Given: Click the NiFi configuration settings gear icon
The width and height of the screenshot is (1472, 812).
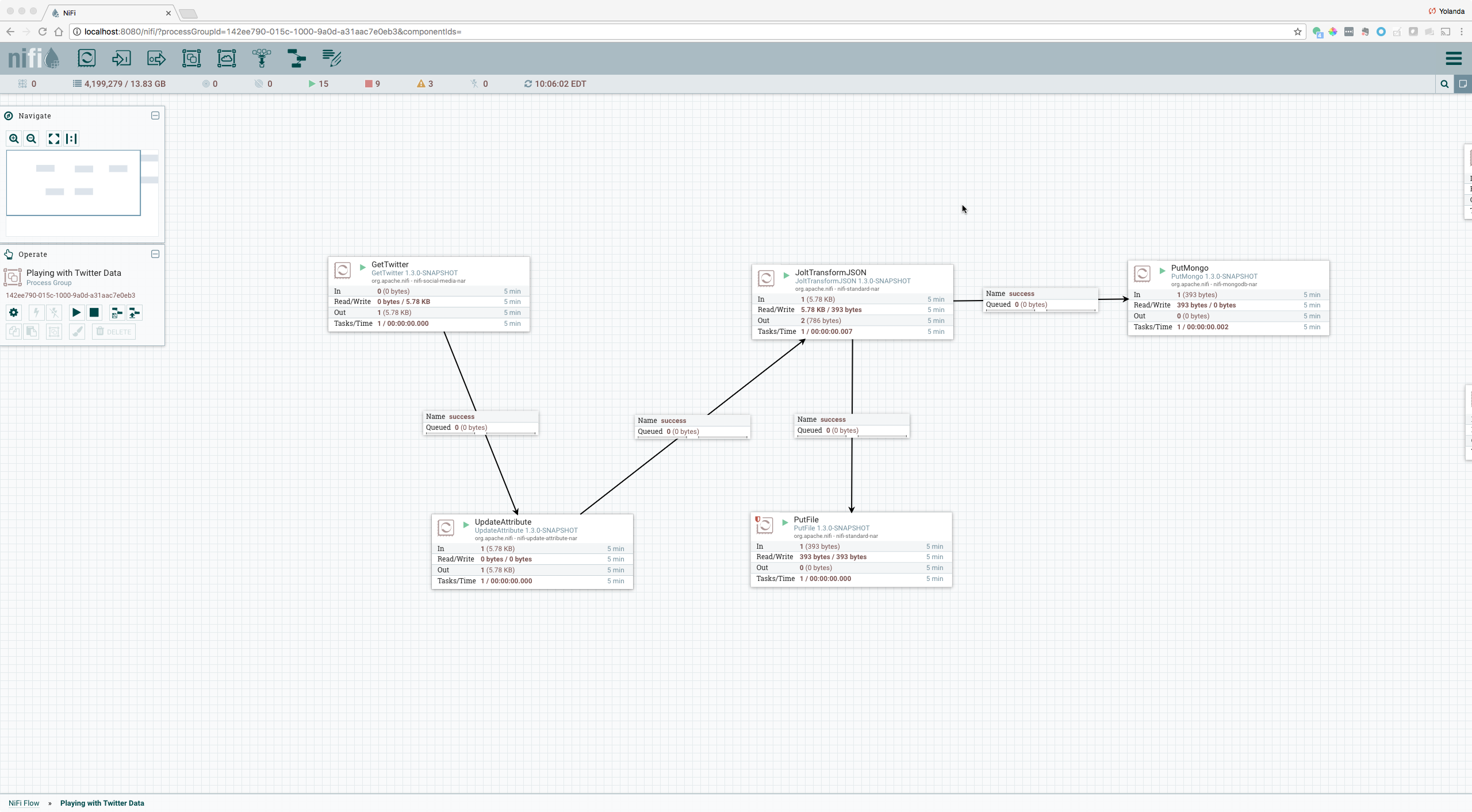Looking at the screenshot, I should point(14,312).
